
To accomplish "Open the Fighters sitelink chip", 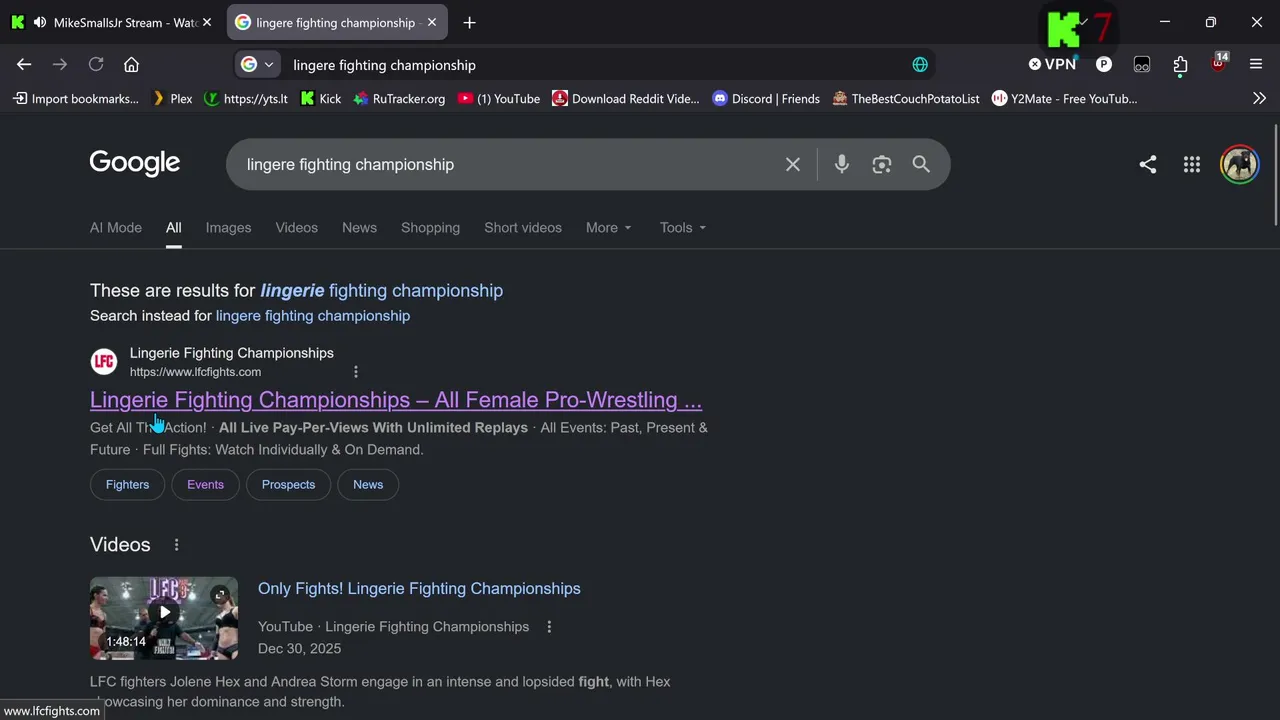I will [127, 484].
